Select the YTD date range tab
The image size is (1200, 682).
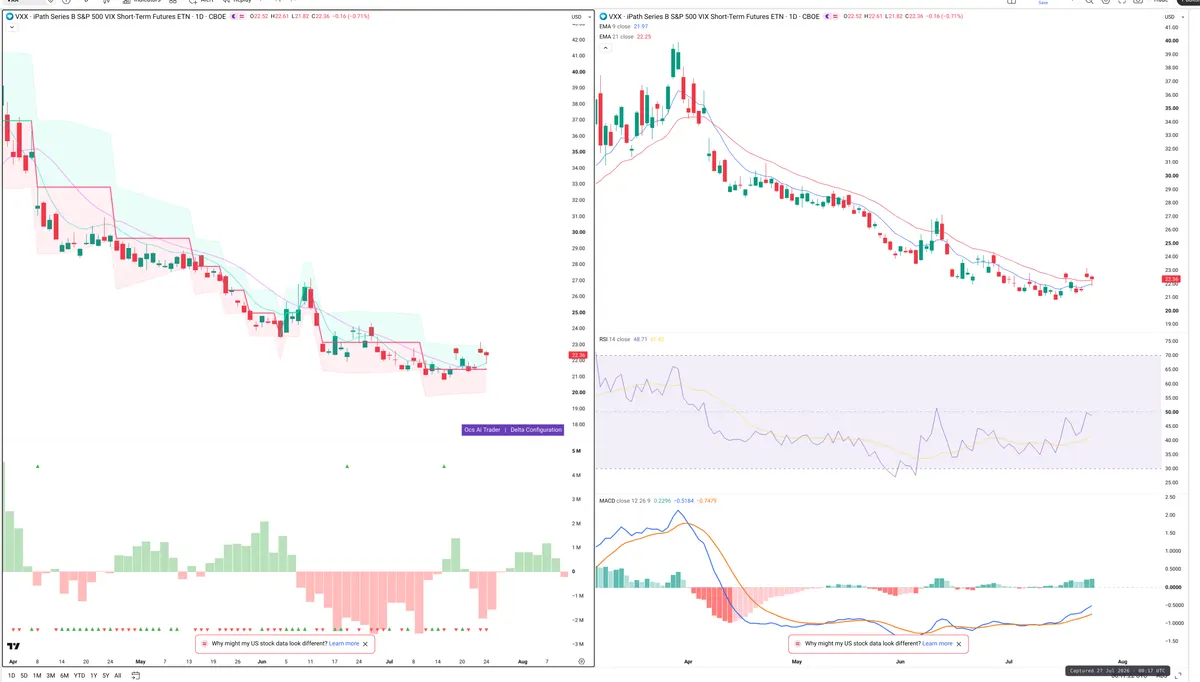(80, 675)
